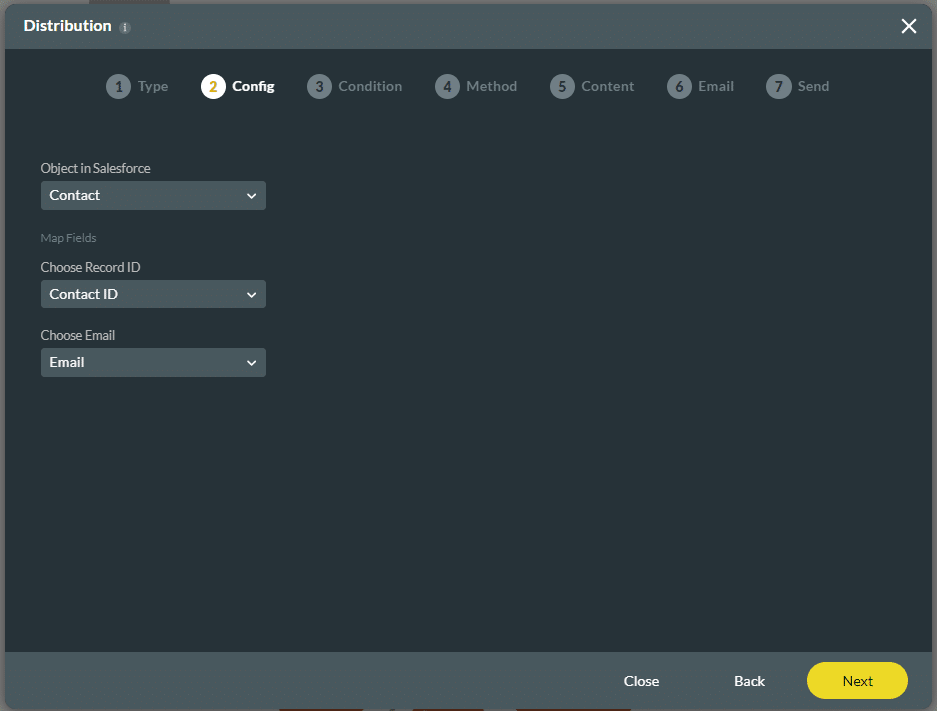This screenshot has width=937, height=711.
Task: Select the Content step label
Action: (x=607, y=87)
